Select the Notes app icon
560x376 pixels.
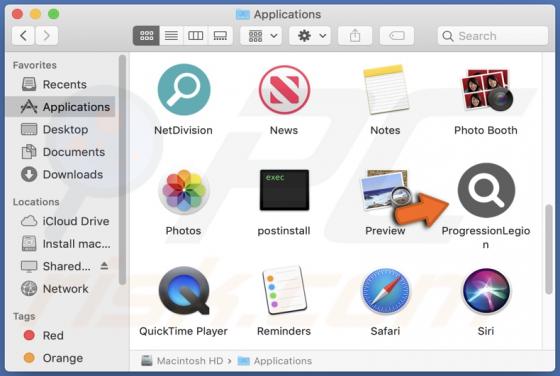(x=385, y=89)
